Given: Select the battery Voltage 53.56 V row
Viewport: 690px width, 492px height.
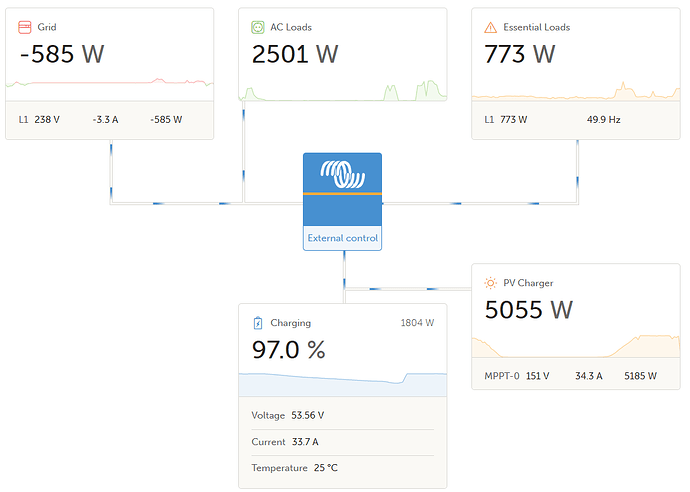Looking at the screenshot, I should 342,415.
